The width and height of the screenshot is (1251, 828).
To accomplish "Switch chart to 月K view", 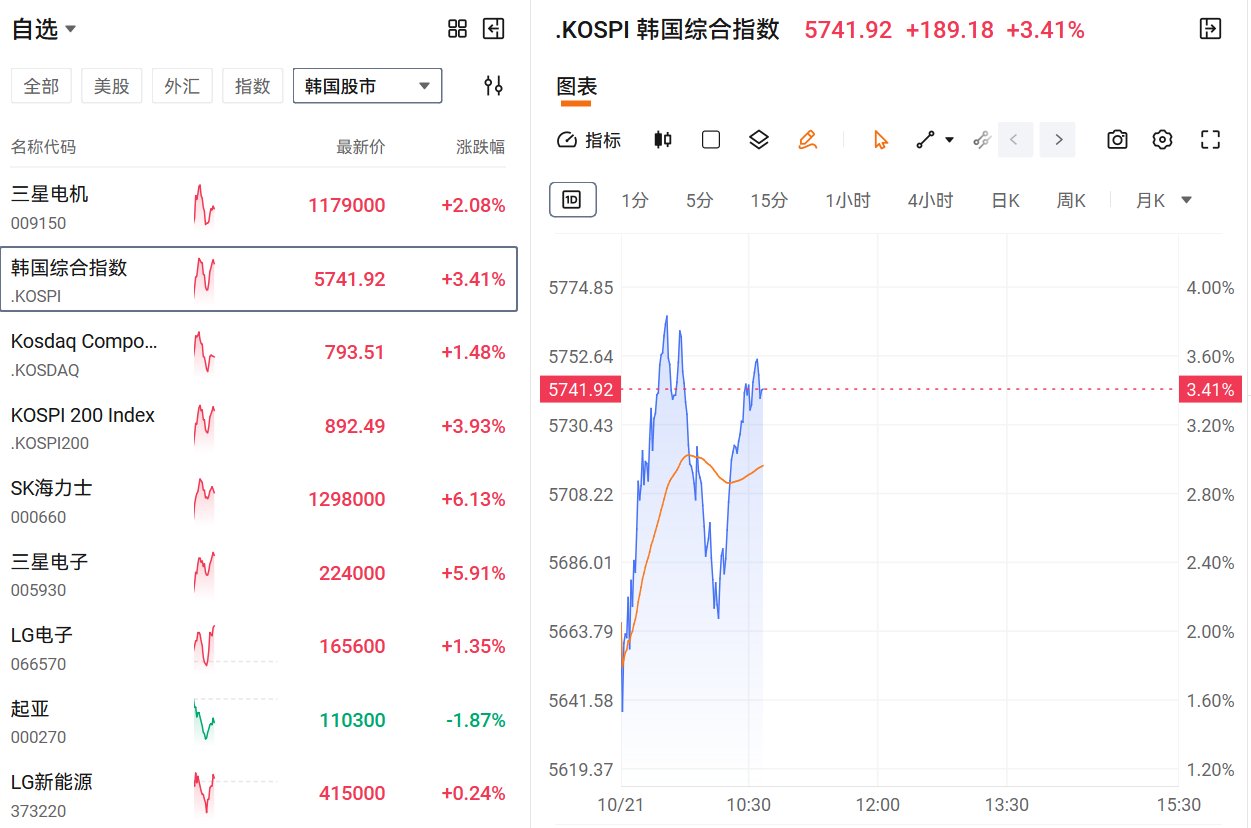I will coord(1150,200).
